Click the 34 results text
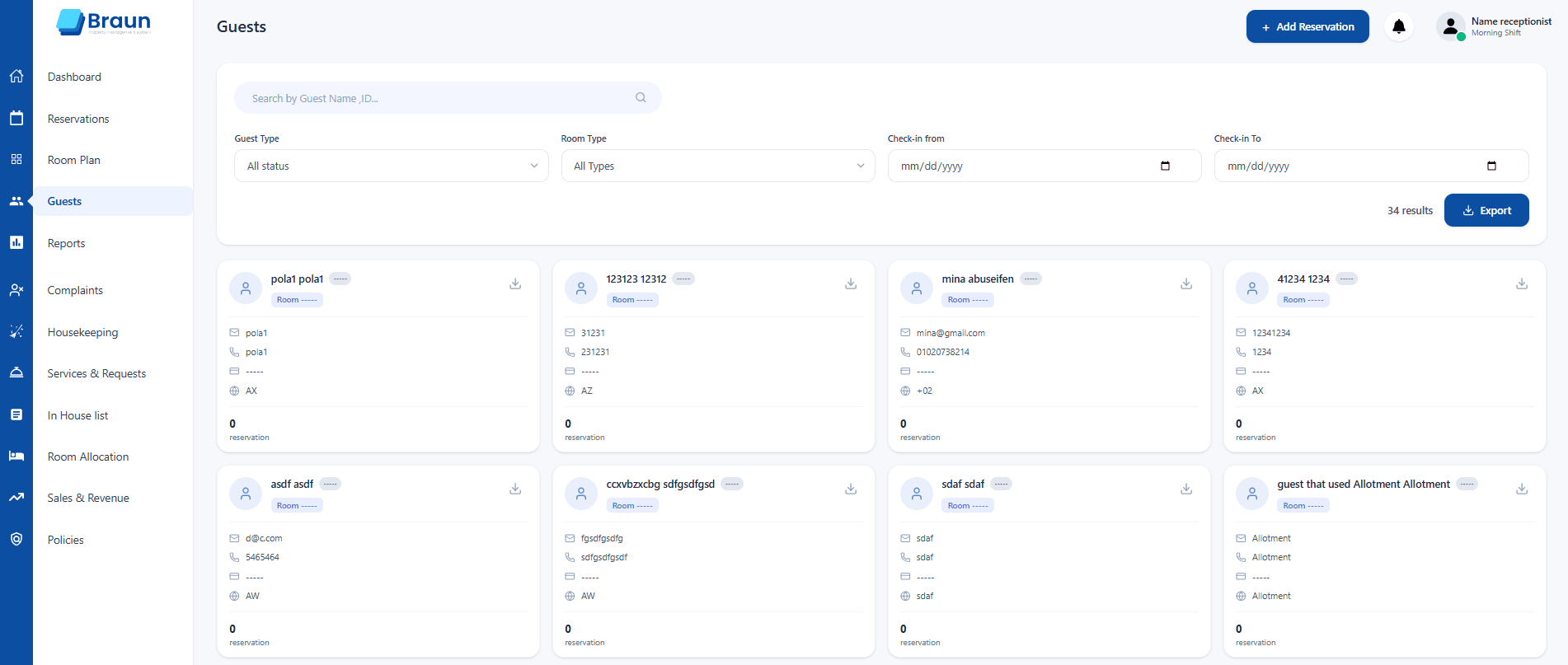The height and width of the screenshot is (665, 1568). [1410, 210]
